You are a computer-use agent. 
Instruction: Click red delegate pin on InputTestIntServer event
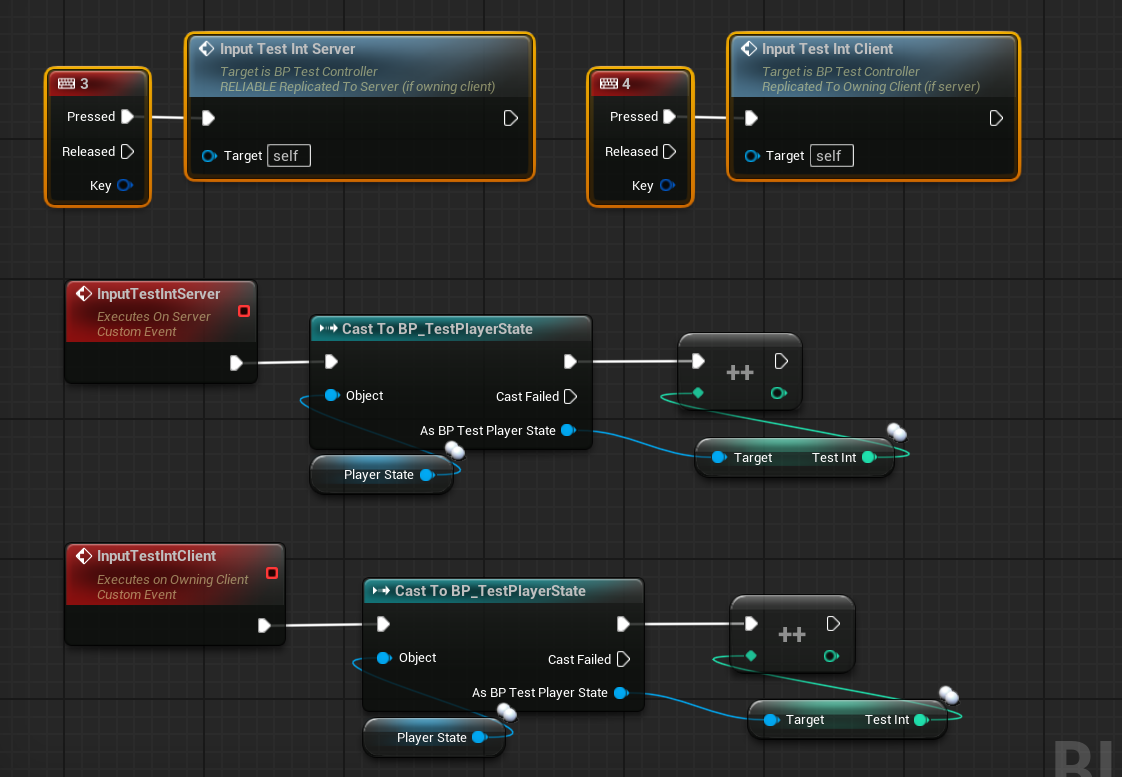(x=244, y=311)
